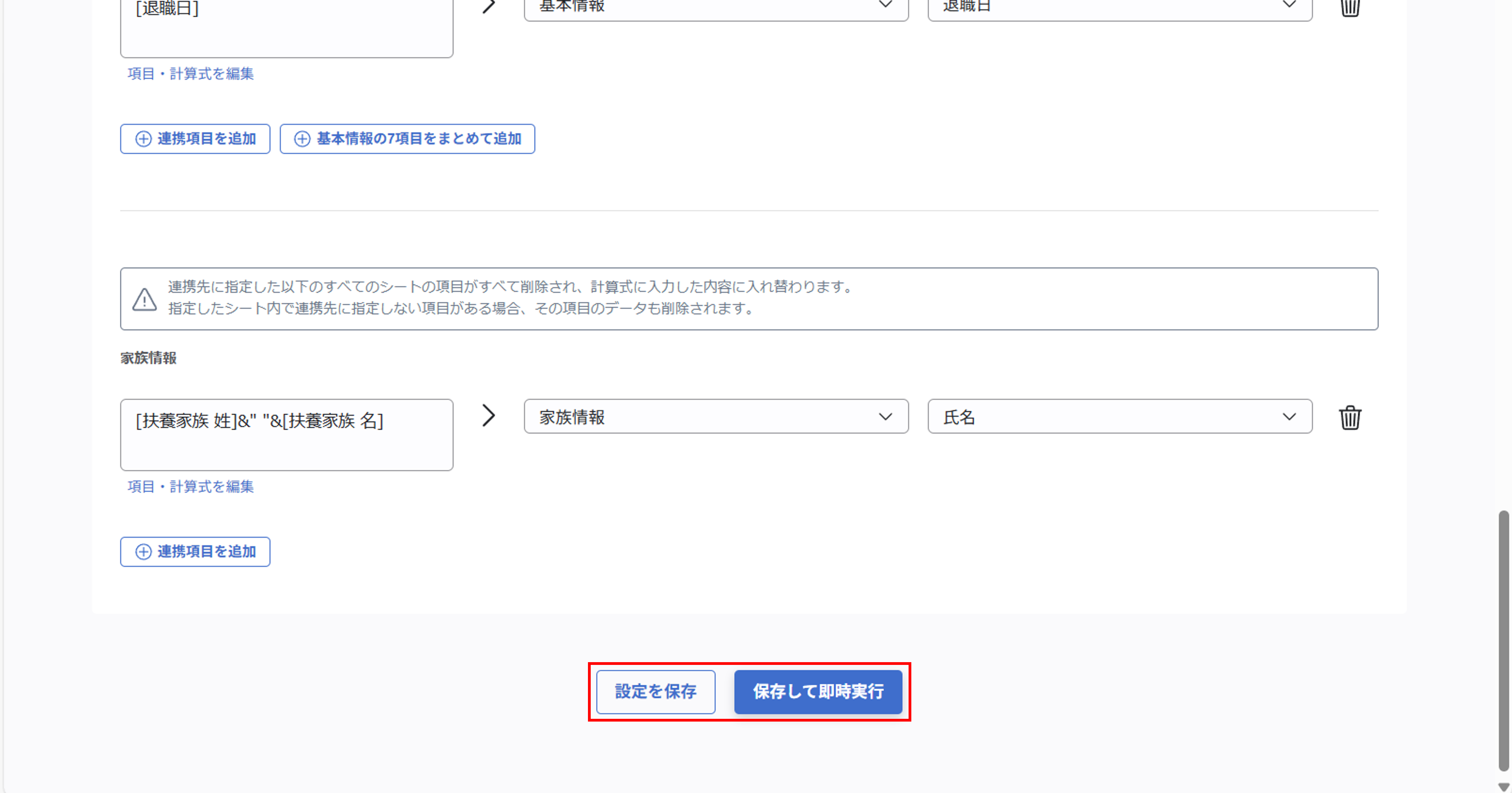This screenshot has height=793, width=1512.
Task: Open 項目・計算式を編集 link under 扶養家族 formula
Action: coord(190,487)
